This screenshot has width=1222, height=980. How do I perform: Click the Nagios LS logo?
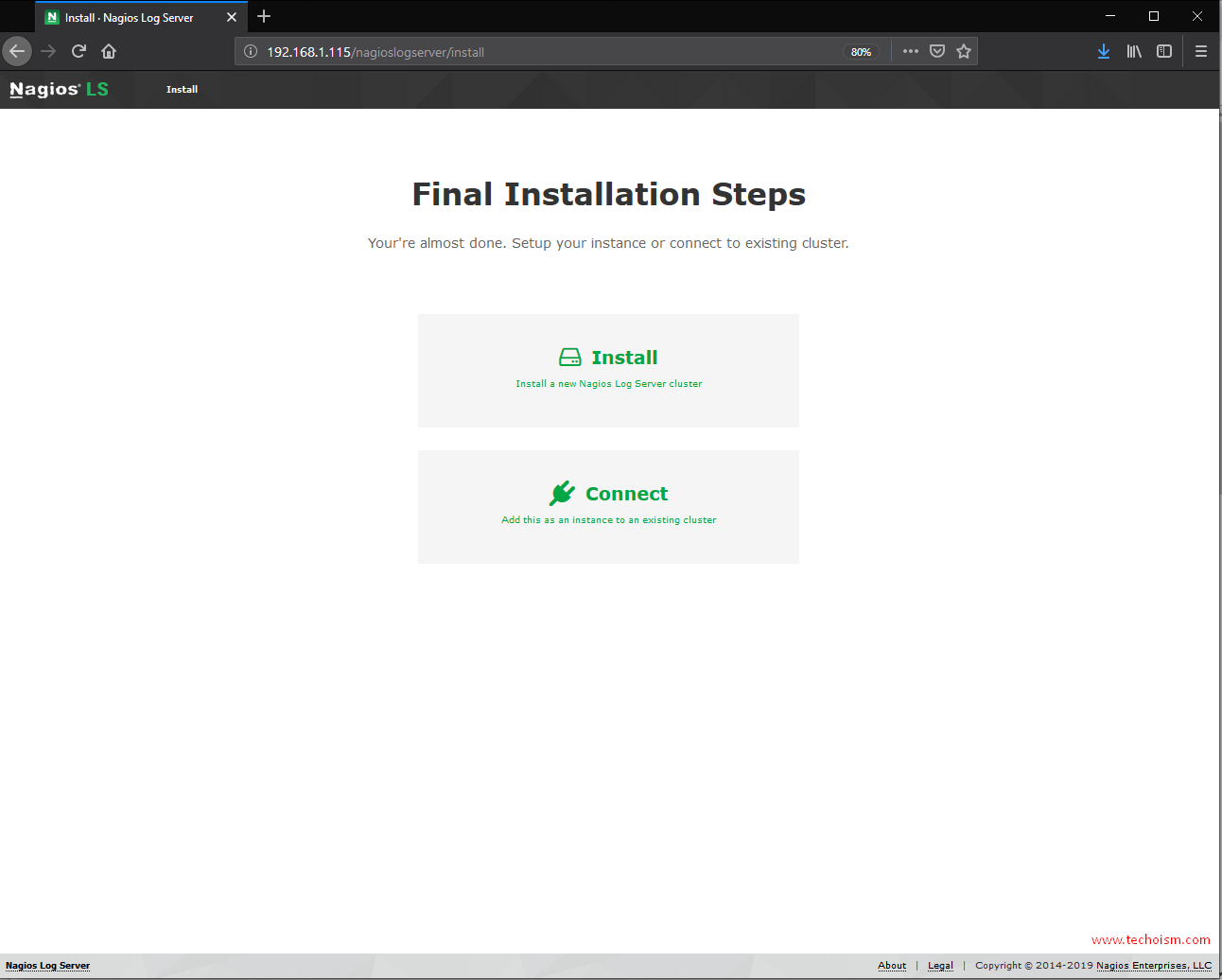point(59,89)
